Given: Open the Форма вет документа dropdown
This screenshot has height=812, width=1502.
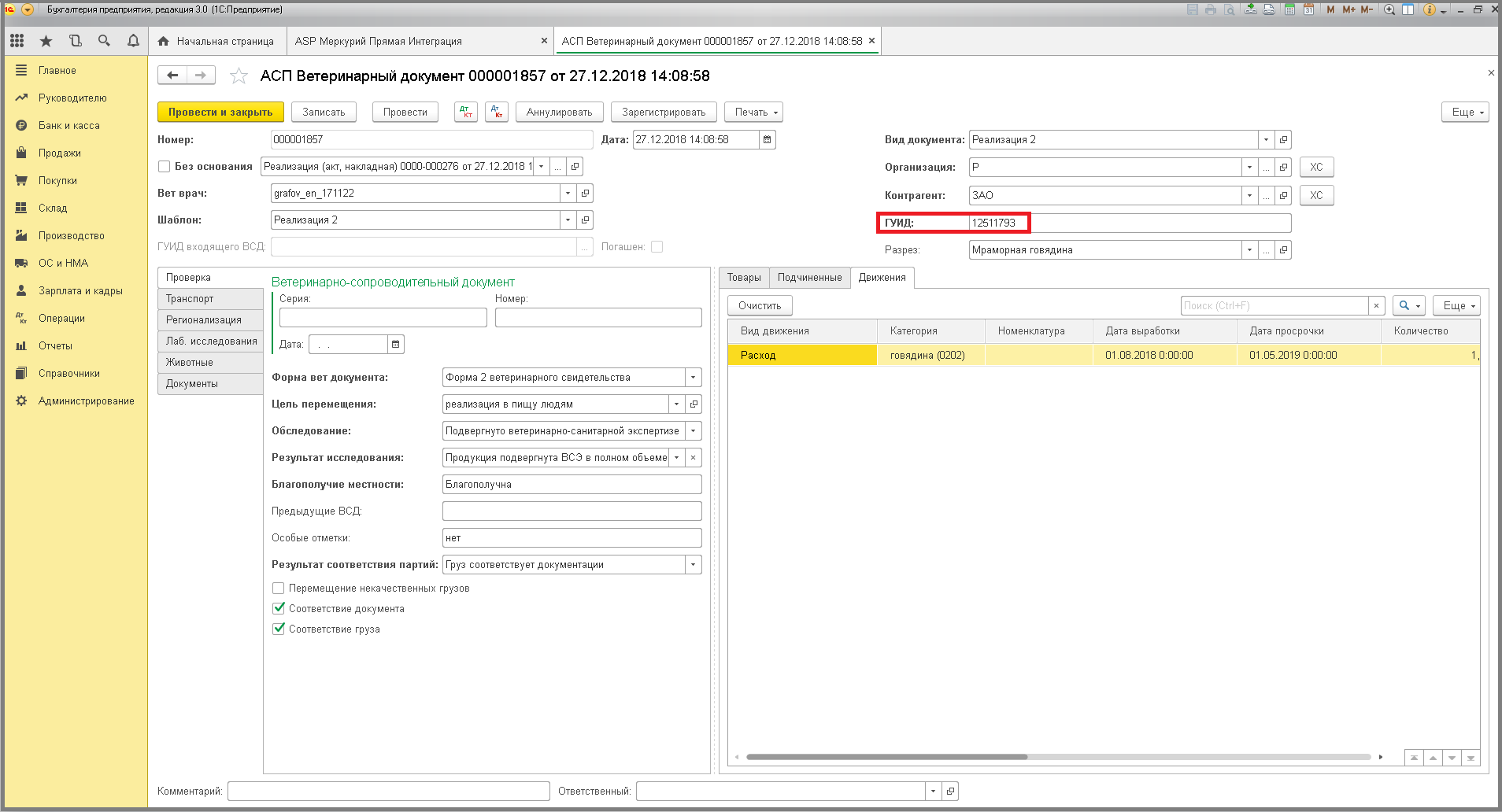Looking at the screenshot, I should [694, 378].
